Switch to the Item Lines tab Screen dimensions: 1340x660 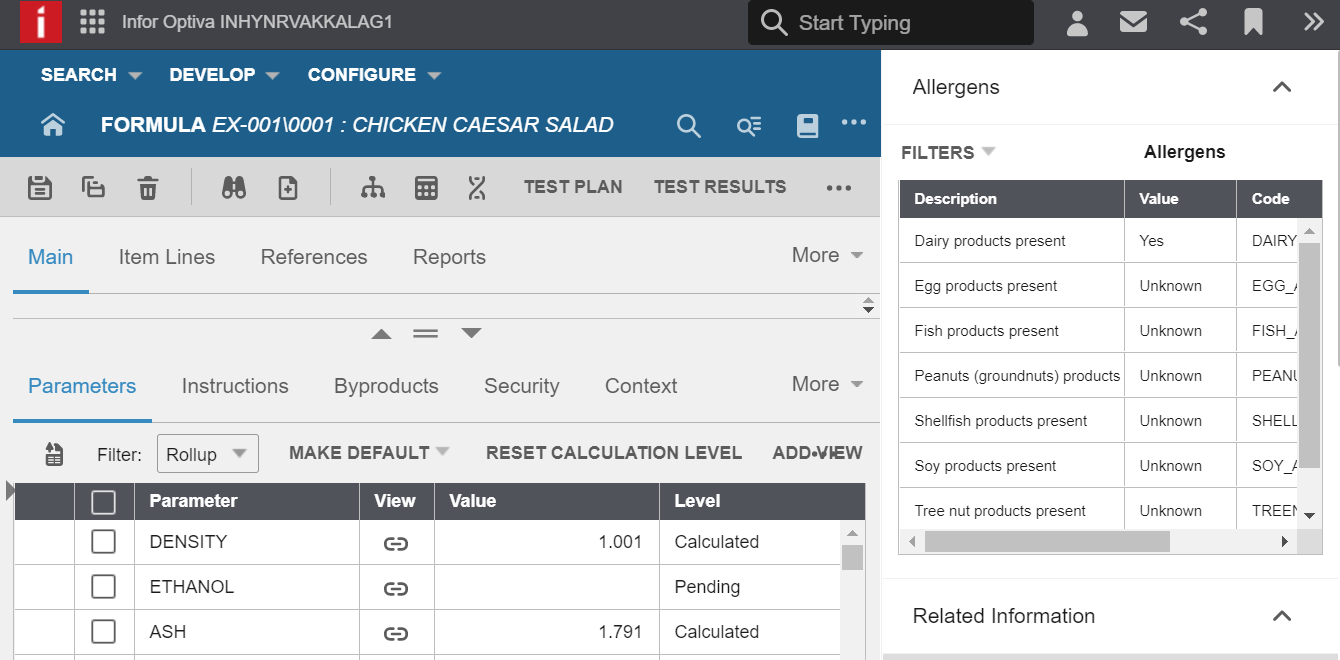tap(166, 256)
